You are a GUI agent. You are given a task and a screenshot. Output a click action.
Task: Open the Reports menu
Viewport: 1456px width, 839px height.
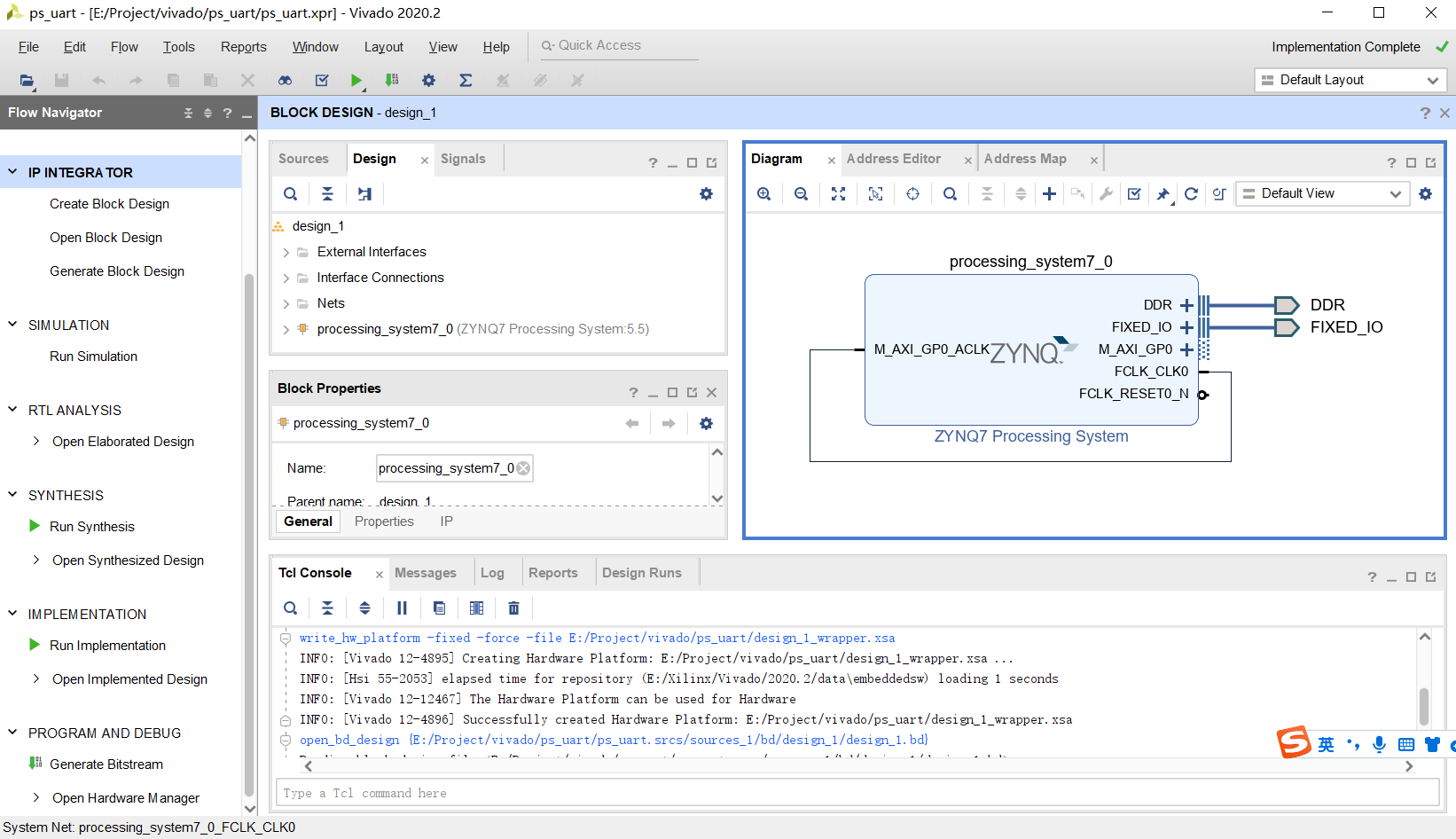tap(243, 47)
